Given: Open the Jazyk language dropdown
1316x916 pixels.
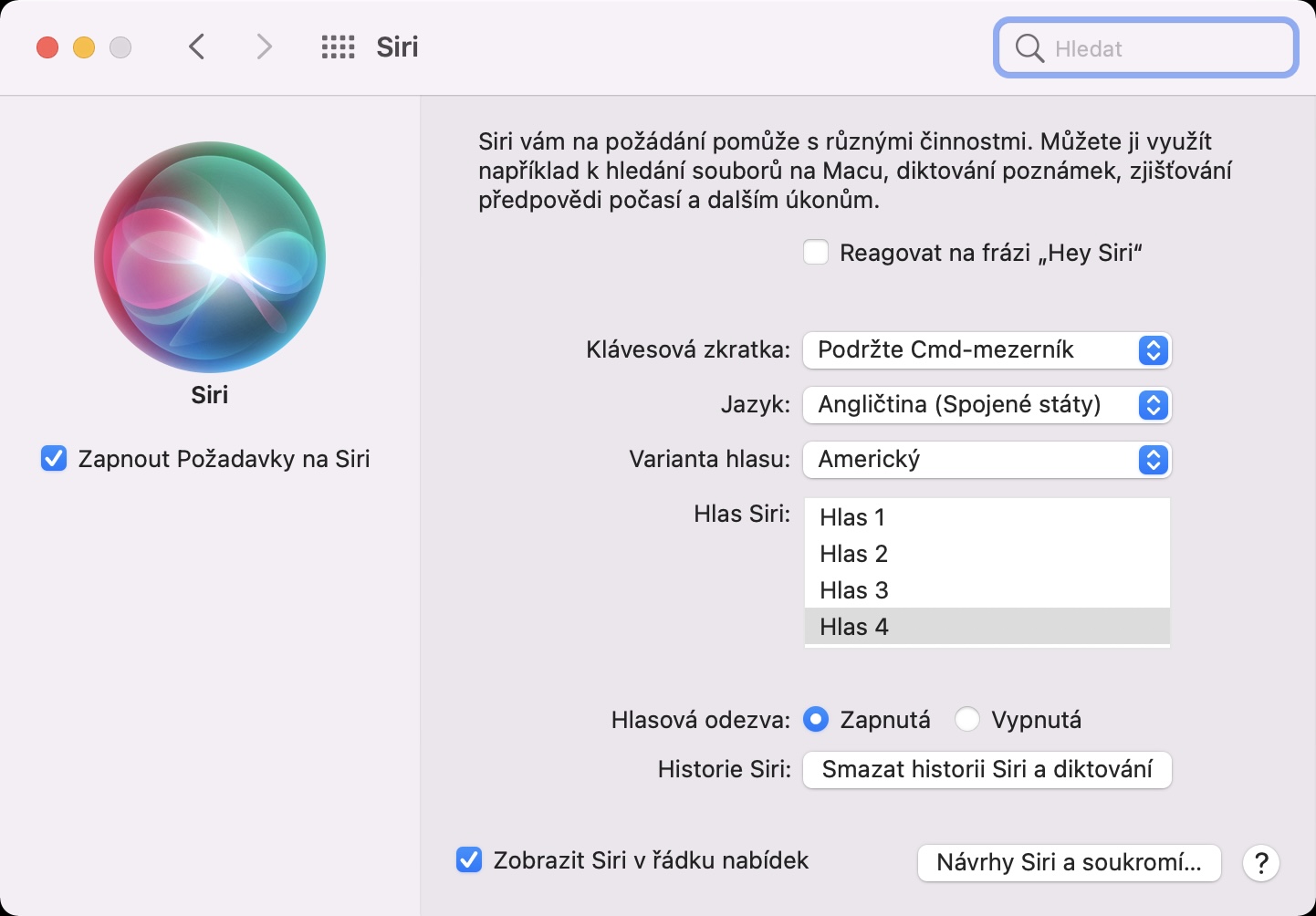Looking at the screenshot, I should tap(987, 405).
